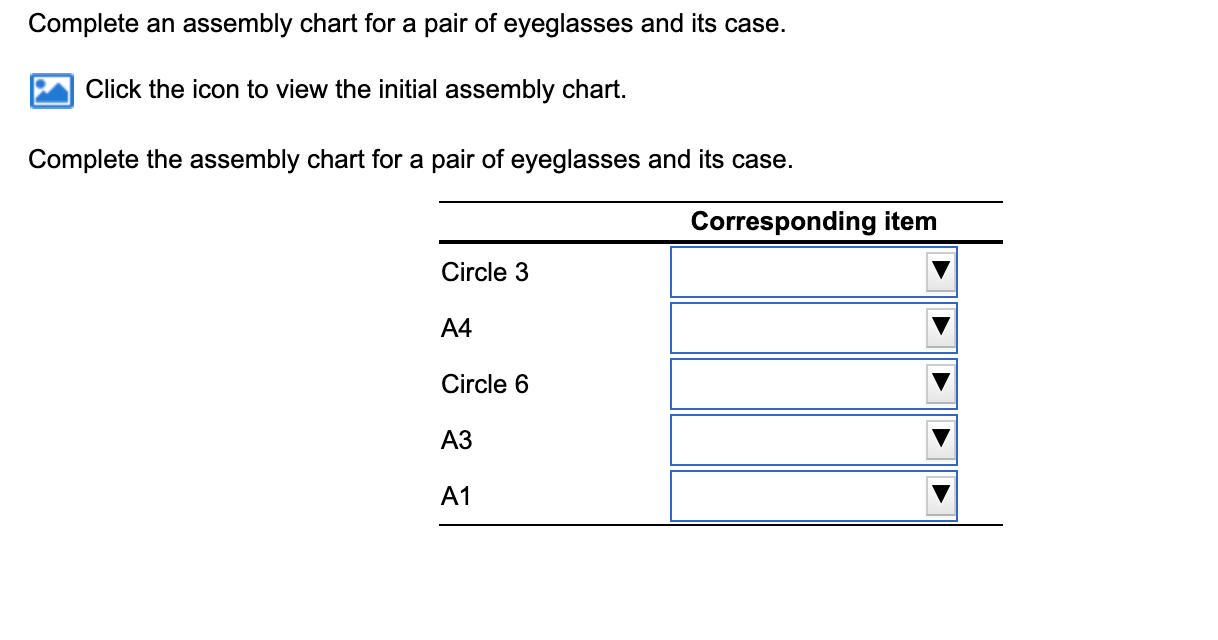The height and width of the screenshot is (640, 1218).
Task: Open the Corresponding item dropdown for A4
Action: click(941, 327)
